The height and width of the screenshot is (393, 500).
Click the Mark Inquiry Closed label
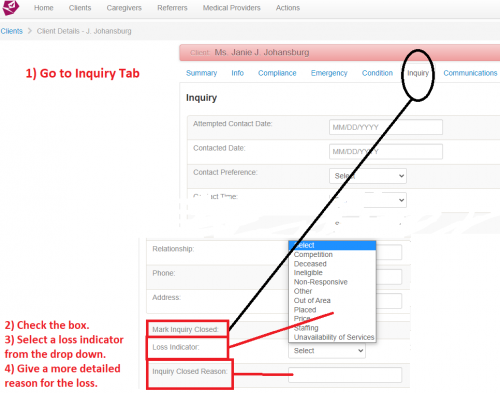coord(185,329)
